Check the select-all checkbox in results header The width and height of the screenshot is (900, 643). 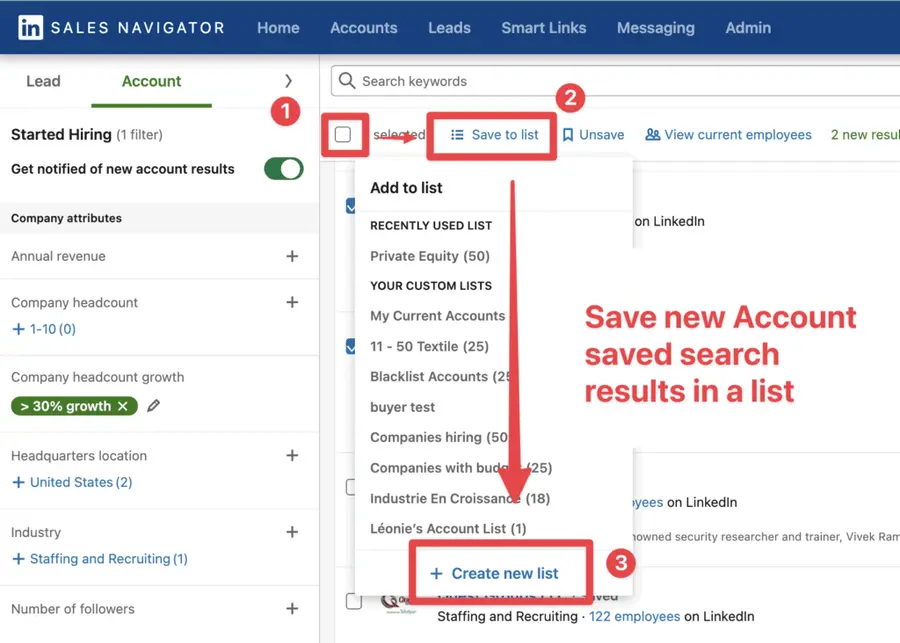point(344,133)
